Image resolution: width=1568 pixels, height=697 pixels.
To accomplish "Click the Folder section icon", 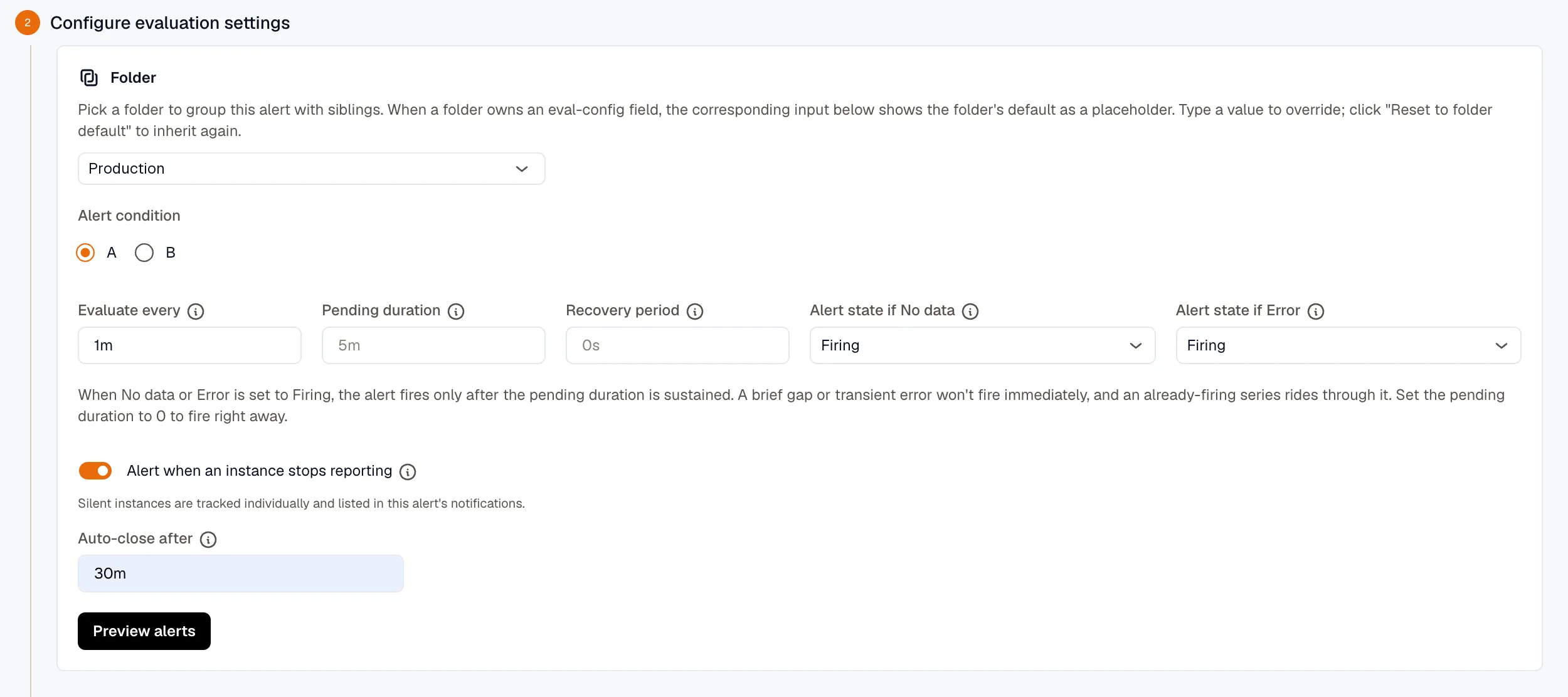I will [x=89, y=78].
